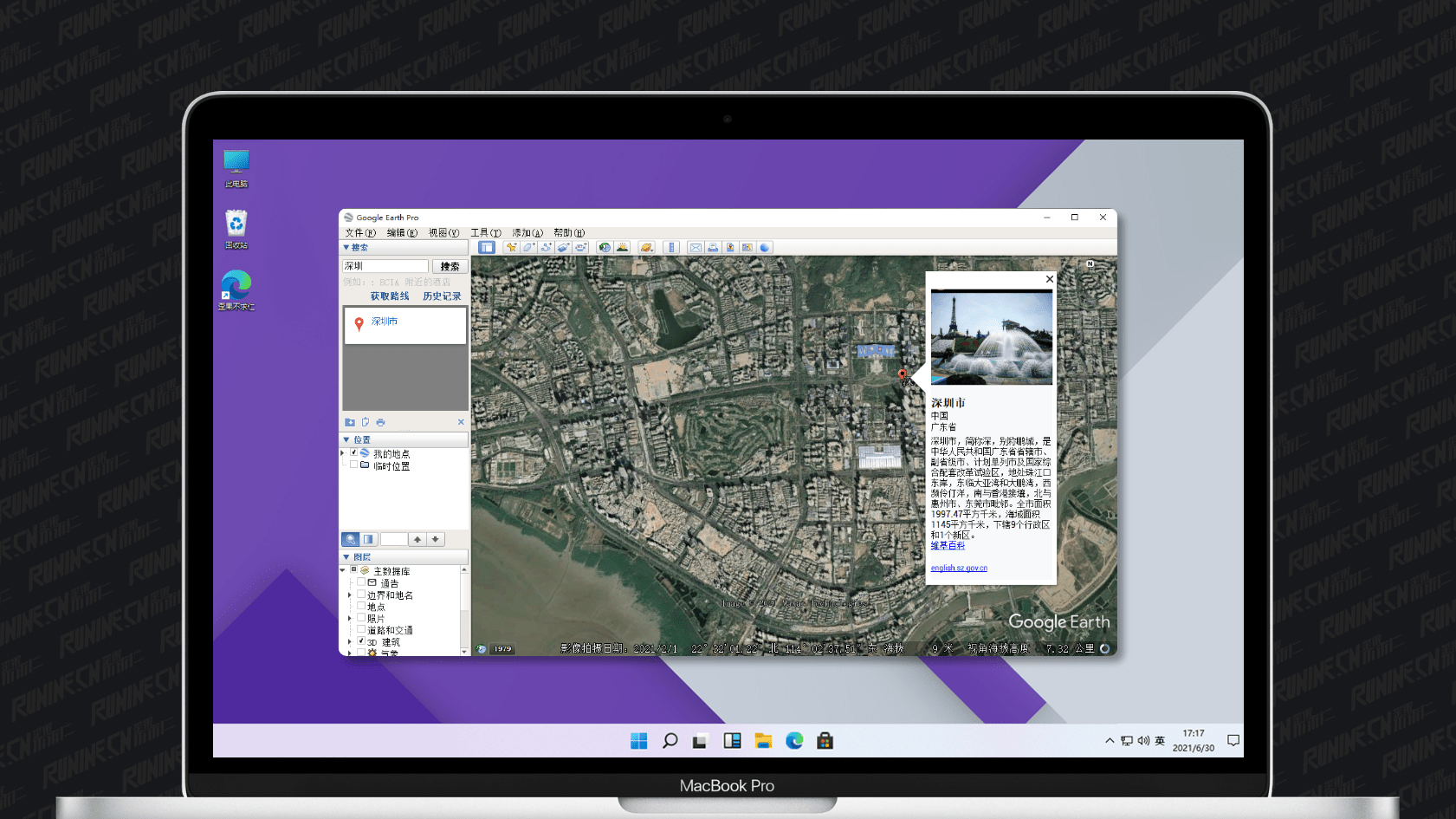Open the english.sz.gov.cn link
Viewport: 1456px width, 819px height.
click(x=959, y=569)
